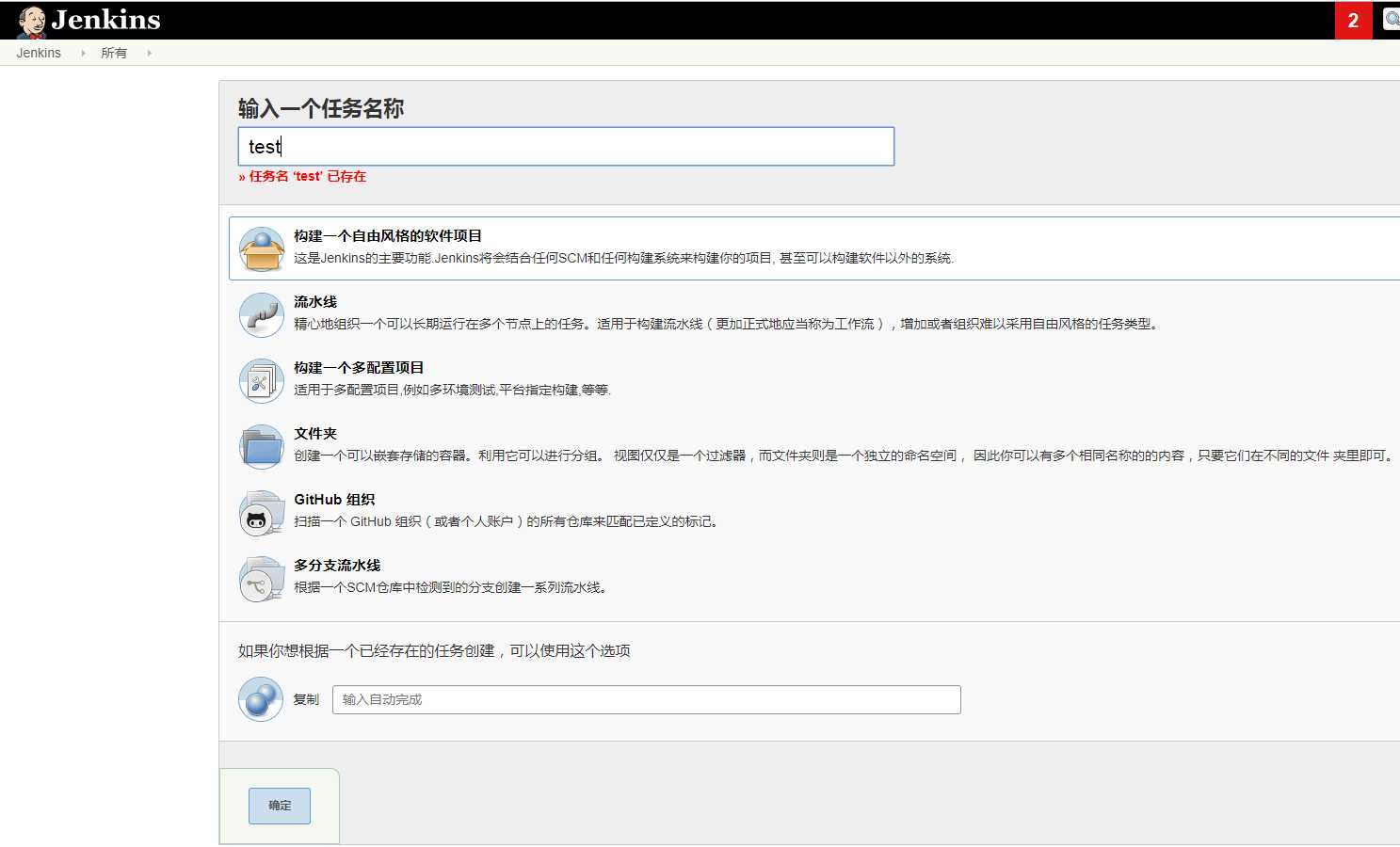Click the description 根据一个SCM仓库中检测到的分支
Viewport: 1400px width, 847px height.
[x=453, y=587]
